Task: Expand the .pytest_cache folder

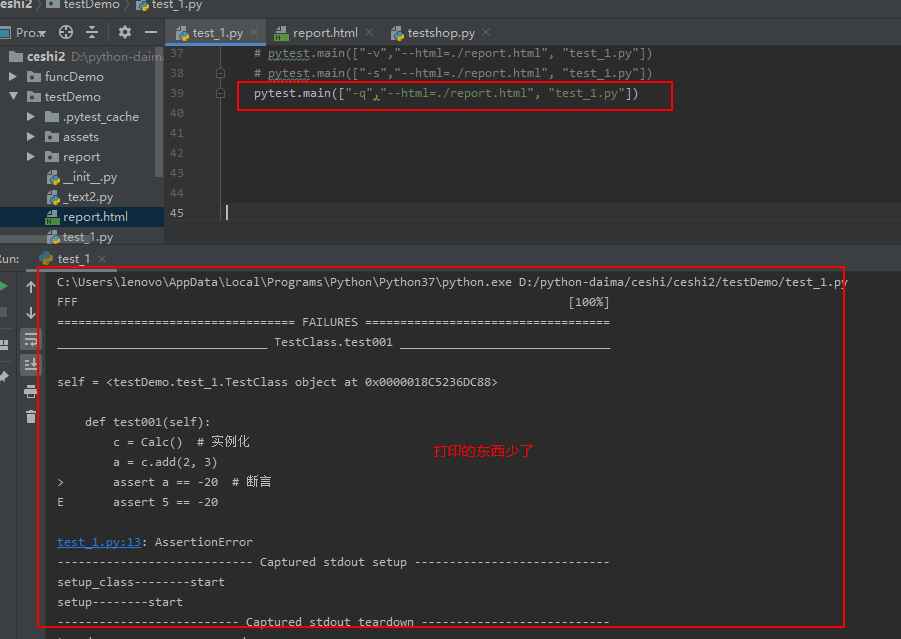Action: point(30,117)
